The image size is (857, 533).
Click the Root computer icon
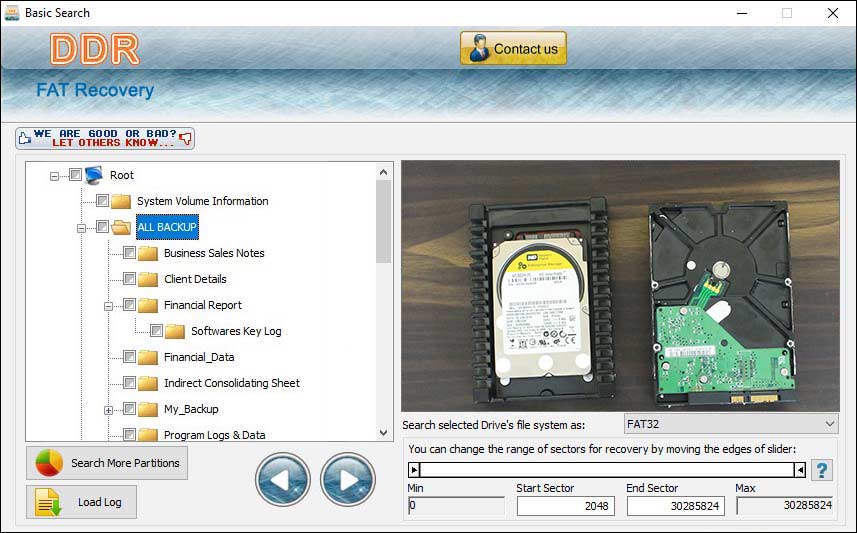pos(94,174)
